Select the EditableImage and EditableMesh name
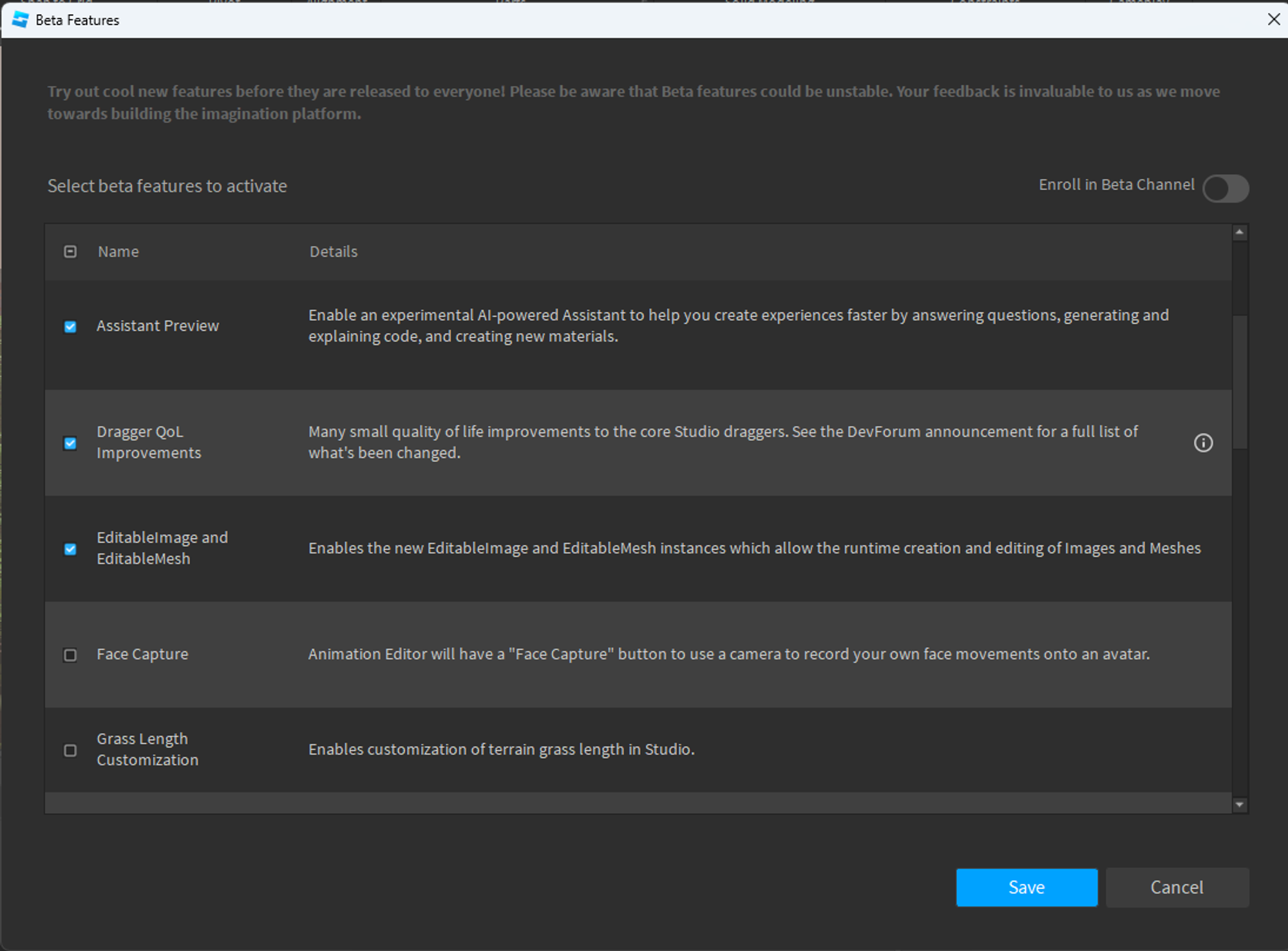1288x951 pixels. 162,548
